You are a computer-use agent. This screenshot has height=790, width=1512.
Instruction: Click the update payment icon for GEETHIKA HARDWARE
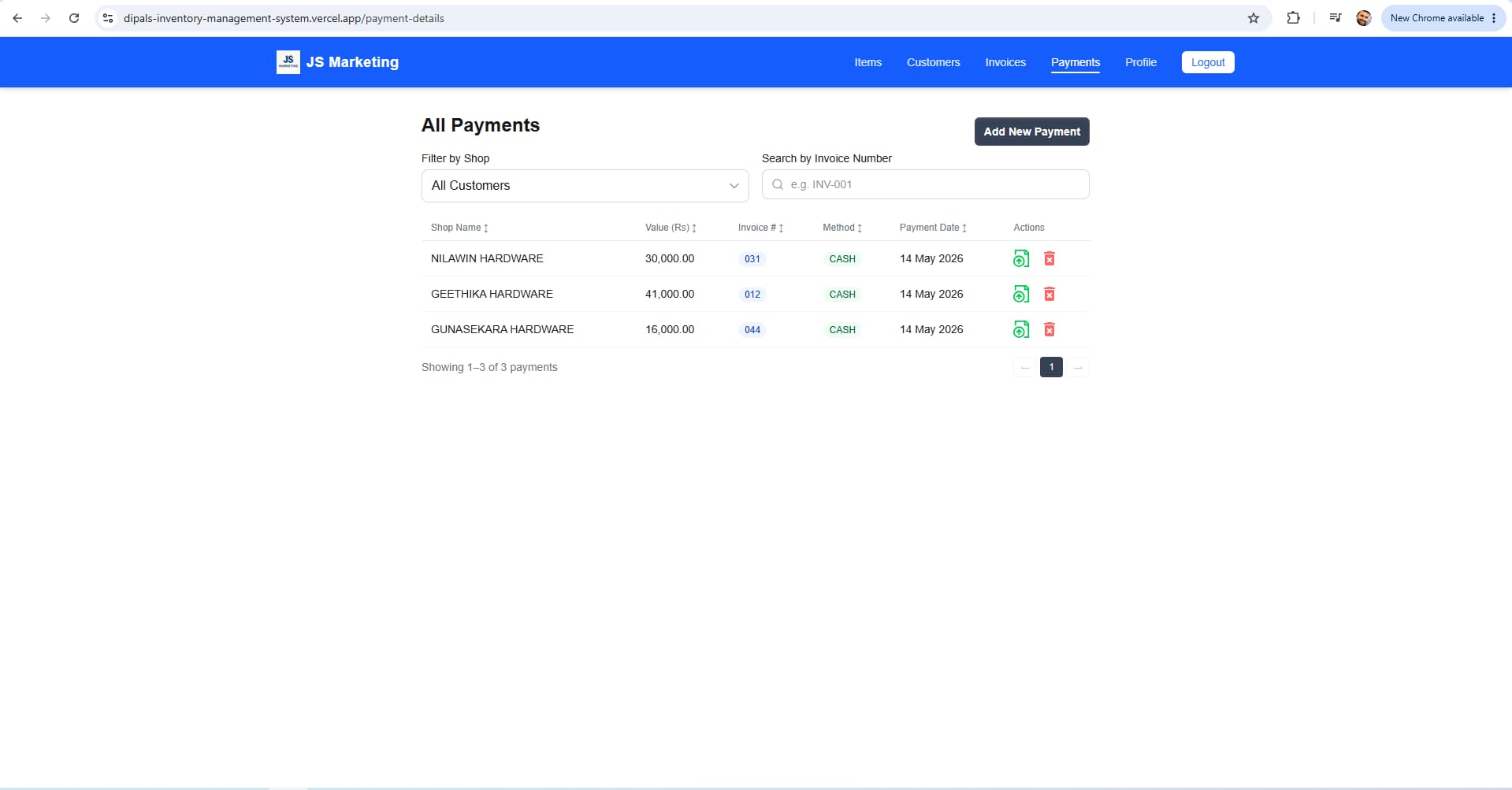tap(1021, 294)
